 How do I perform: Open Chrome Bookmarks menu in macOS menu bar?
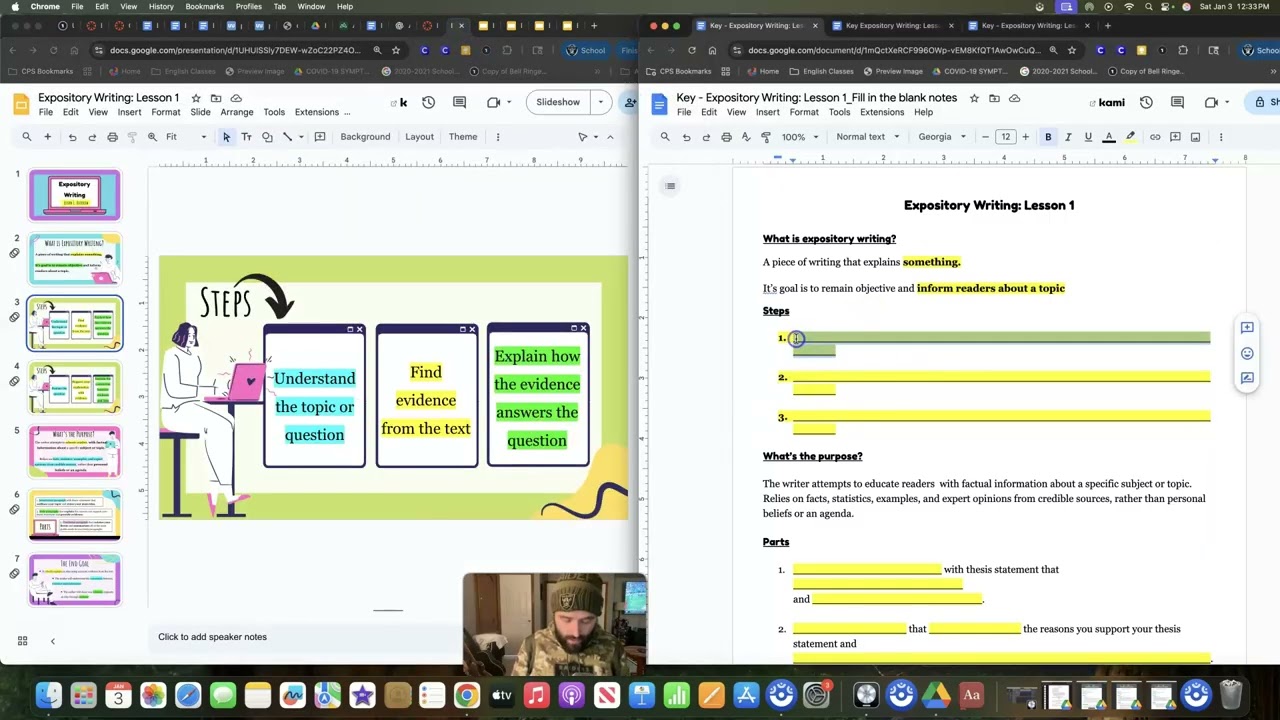coord(204,6)
